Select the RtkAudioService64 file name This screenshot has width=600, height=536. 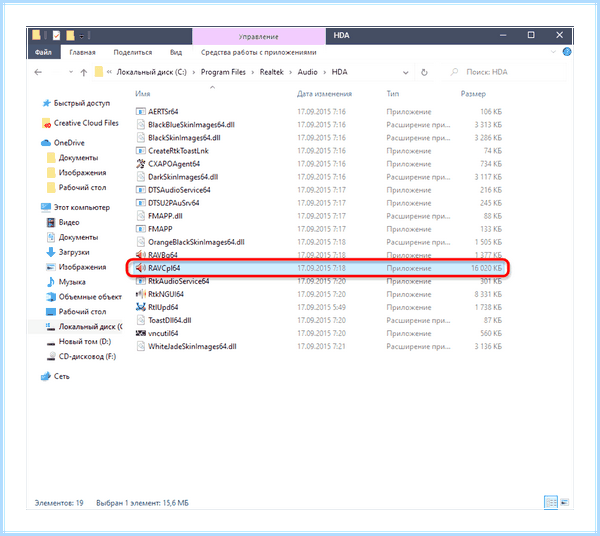(179, 281)
